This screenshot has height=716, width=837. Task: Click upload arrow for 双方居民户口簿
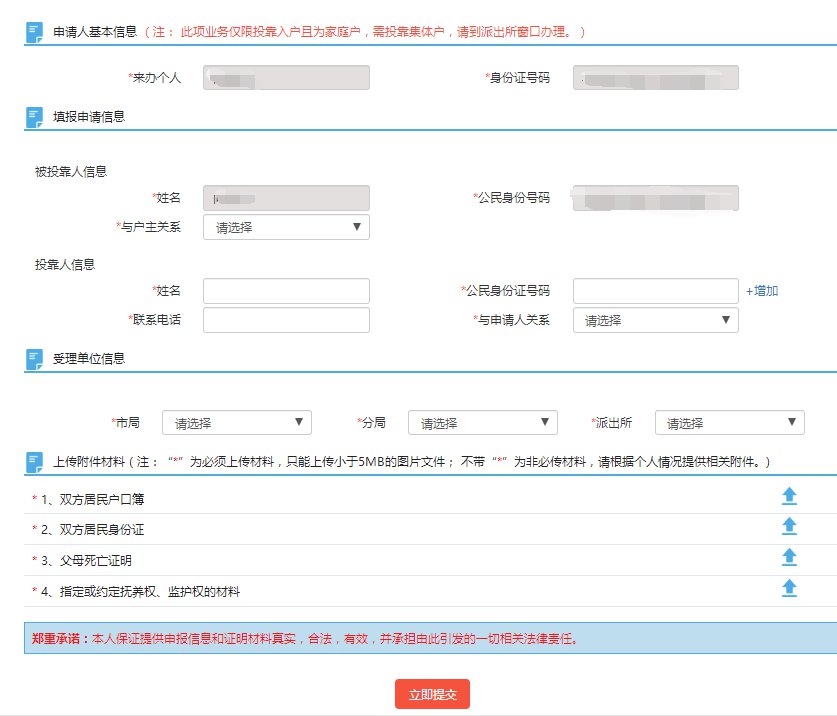tap(788, 496)
